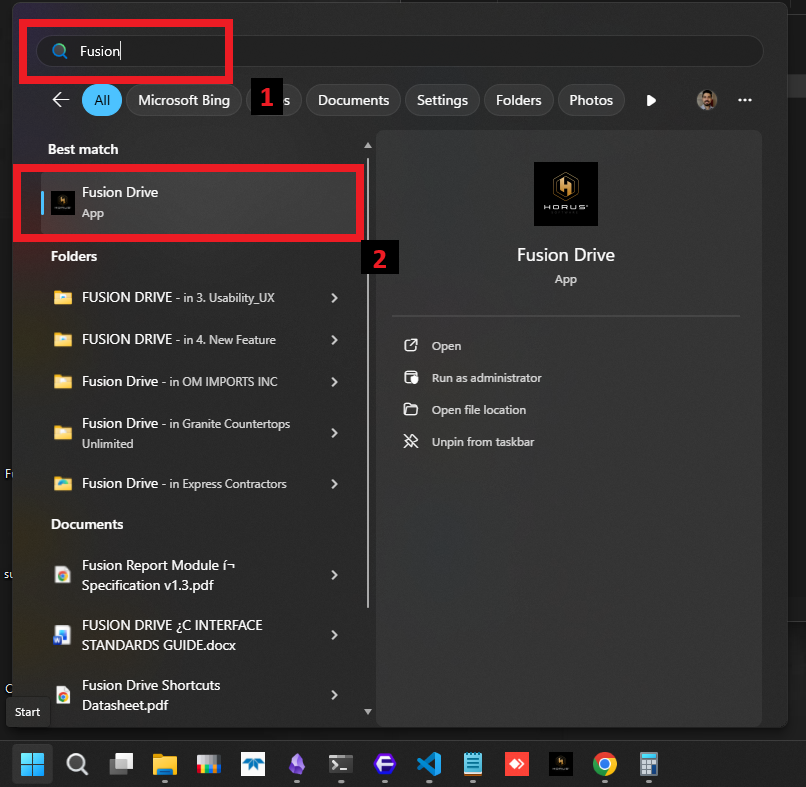Expand Fusion Drive Shortcuts Datasheet chevron
The height and width of the screenshot is (787, 806).
(335, 695)
